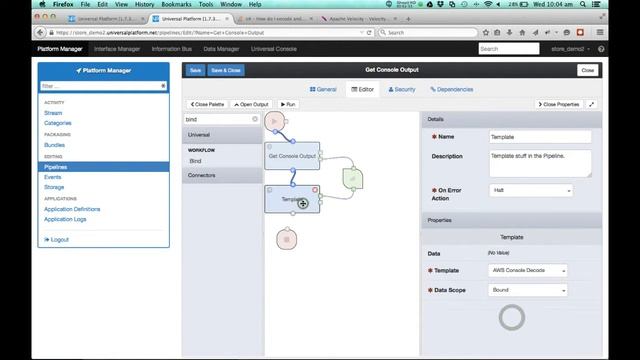Toggle the checkbox on Template node

(x=269, y=190)
